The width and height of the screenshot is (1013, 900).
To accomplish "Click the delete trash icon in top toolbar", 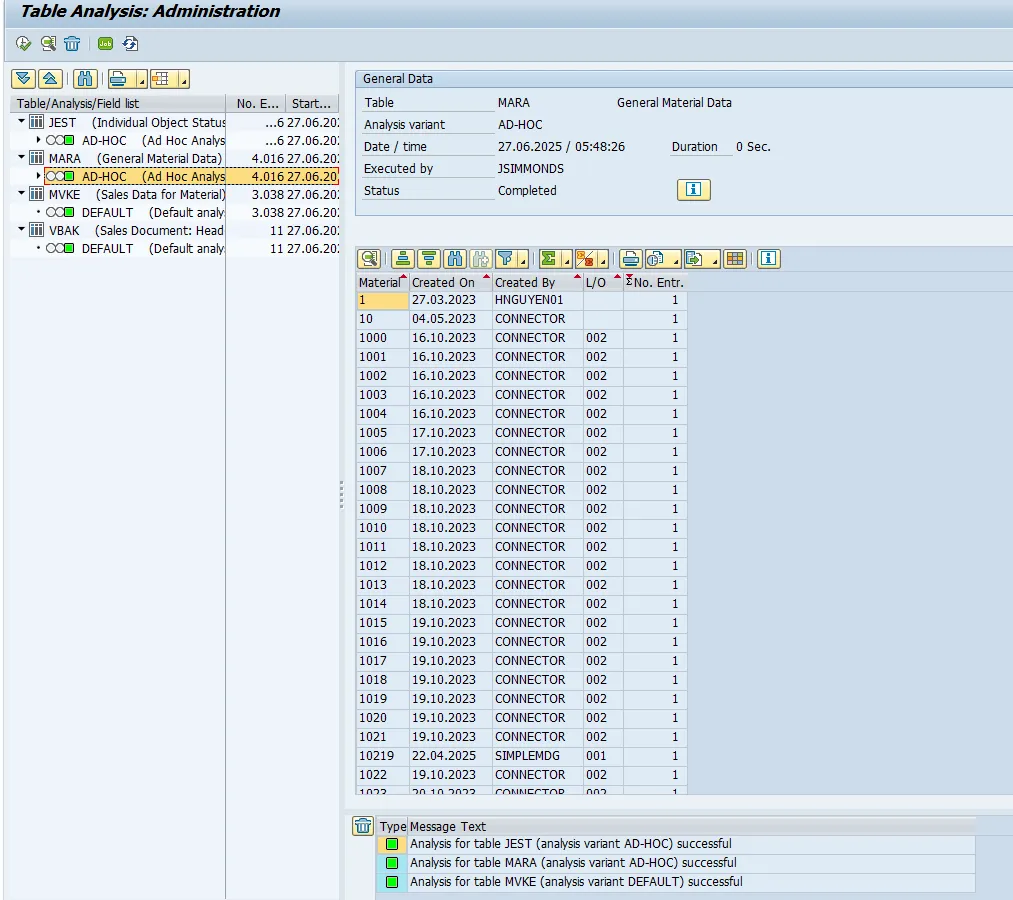I will (x=72, y=43).
